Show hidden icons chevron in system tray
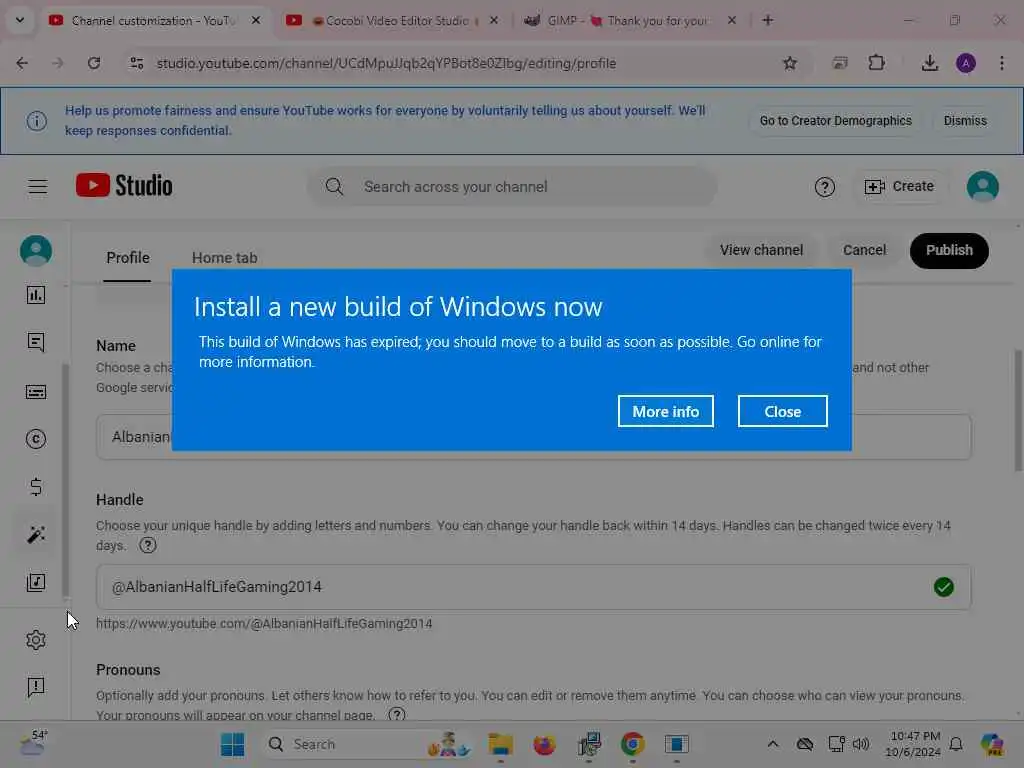Screen dimensions: 1024x768 click(773, 744)
